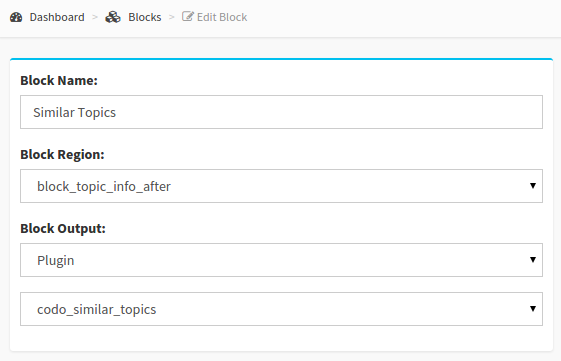Click the codo_similar_topics dropdown arrow
Image resolution: width=561 pixels, height=361 pixels.
tap(533, 309)
